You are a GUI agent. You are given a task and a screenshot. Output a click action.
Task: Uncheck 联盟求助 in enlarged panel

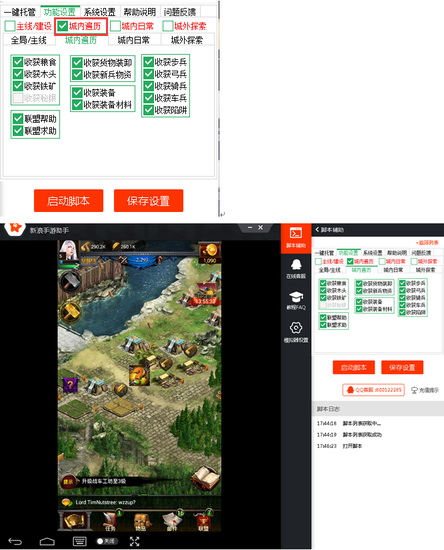(18, 131)
